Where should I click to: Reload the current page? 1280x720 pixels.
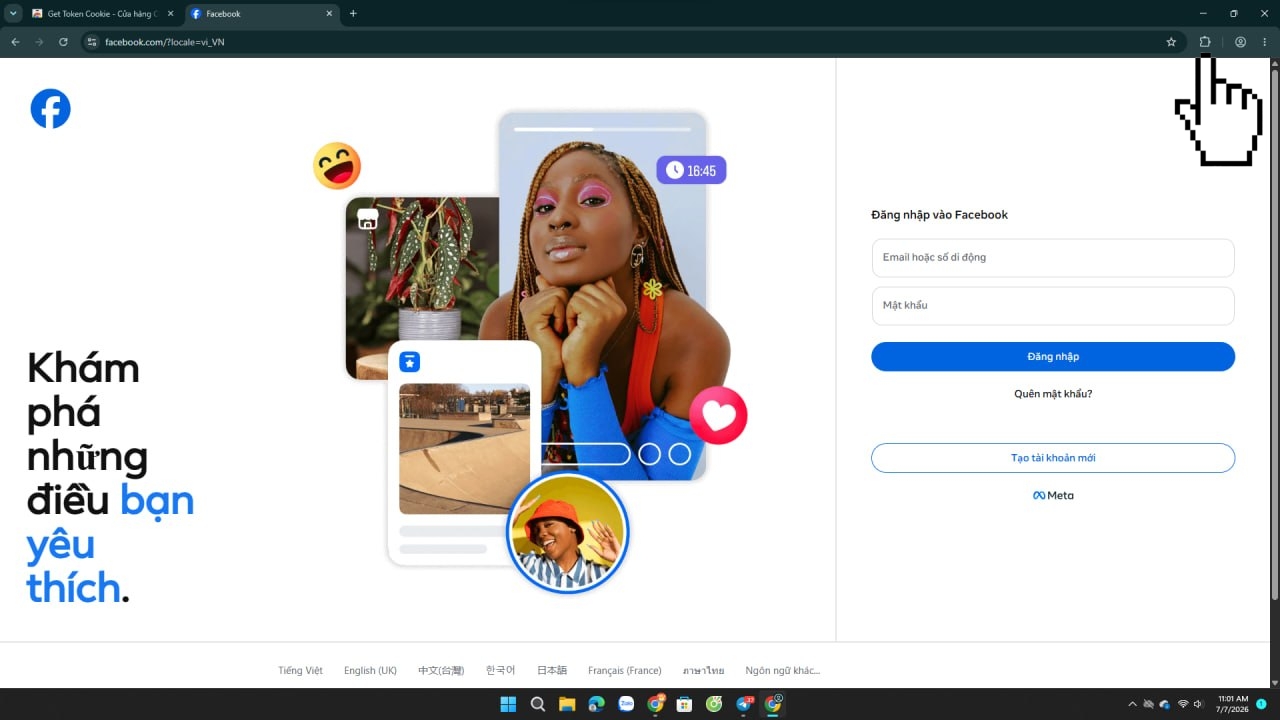63,42
